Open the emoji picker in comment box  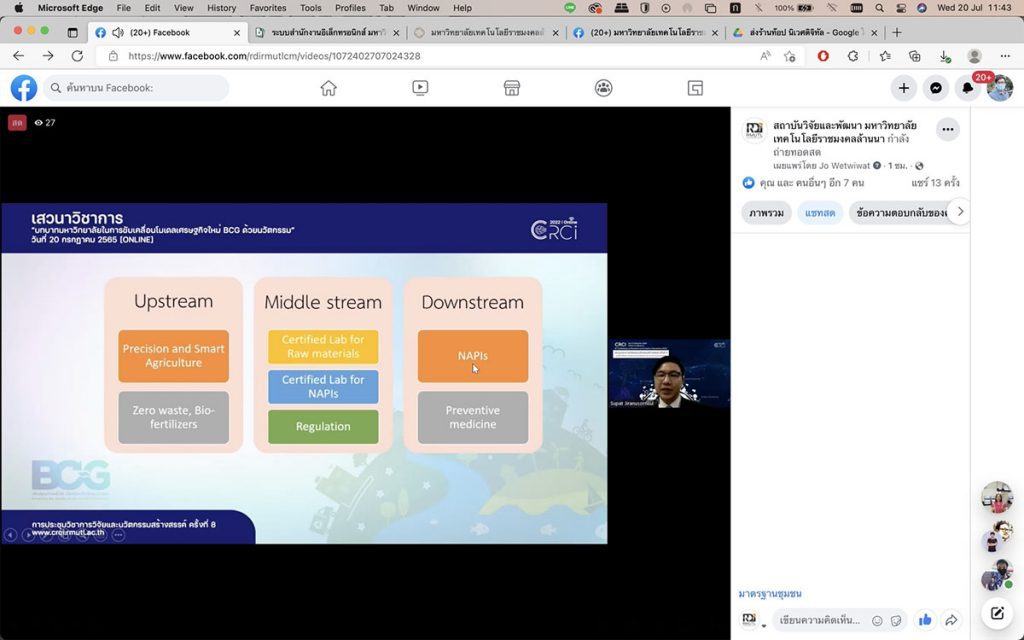877,620
